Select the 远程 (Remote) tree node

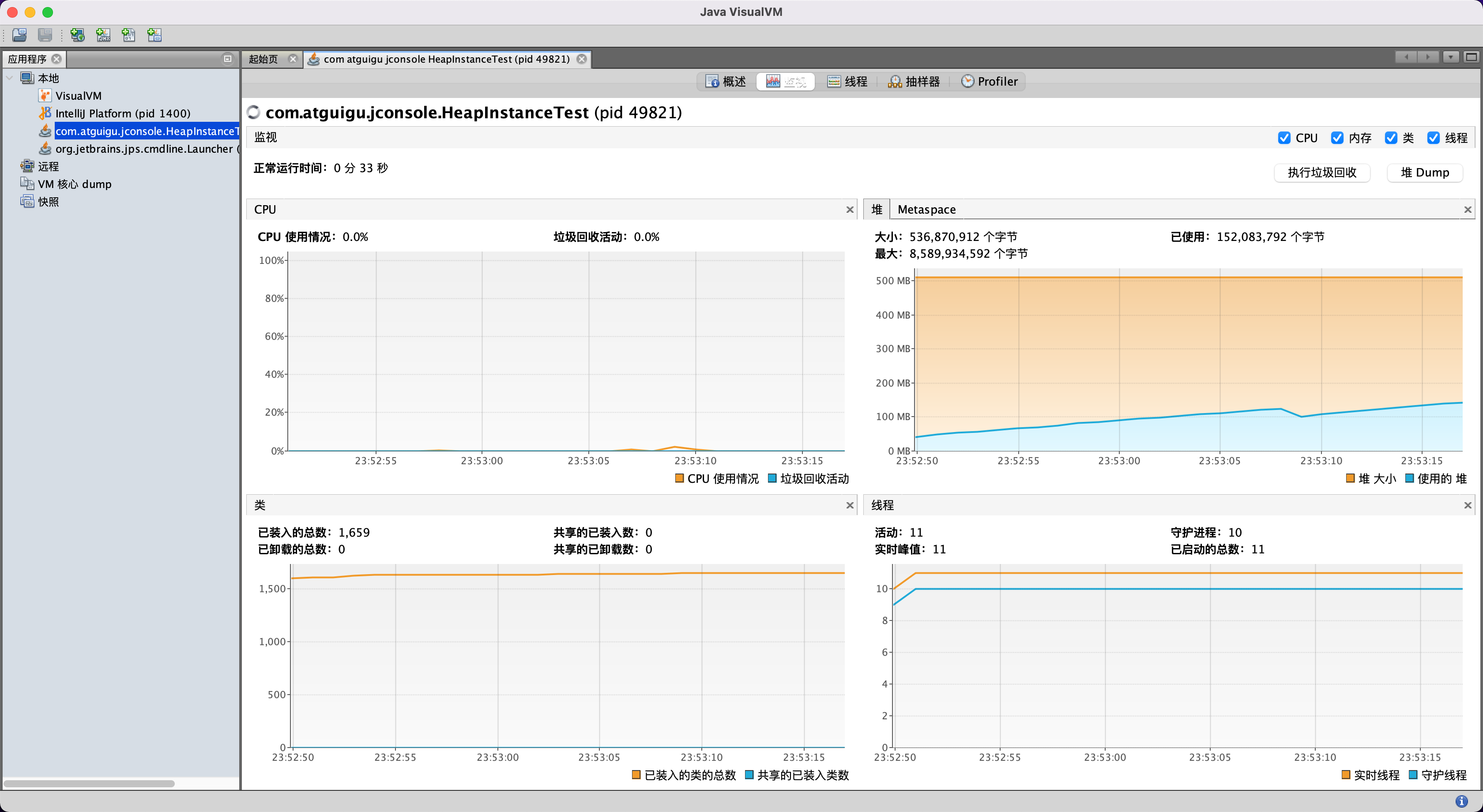(49, 166)
